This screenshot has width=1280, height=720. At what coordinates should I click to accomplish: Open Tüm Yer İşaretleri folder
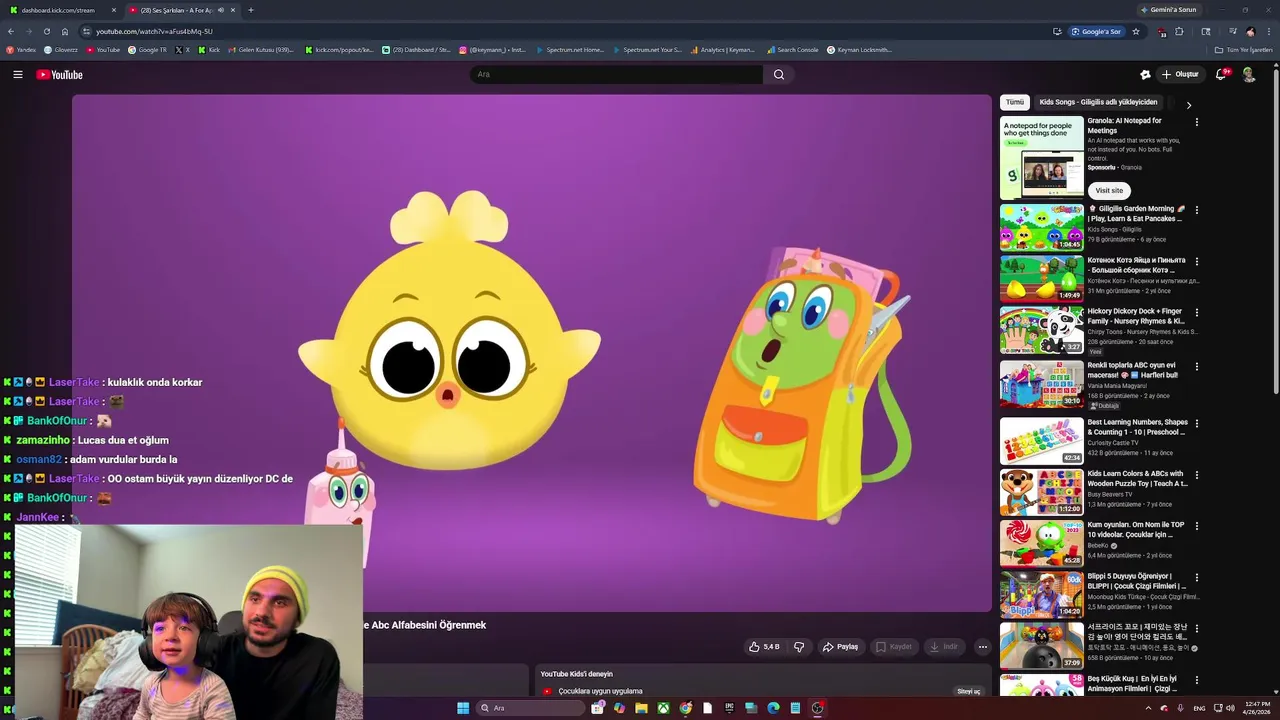[x=1243, y=49]
